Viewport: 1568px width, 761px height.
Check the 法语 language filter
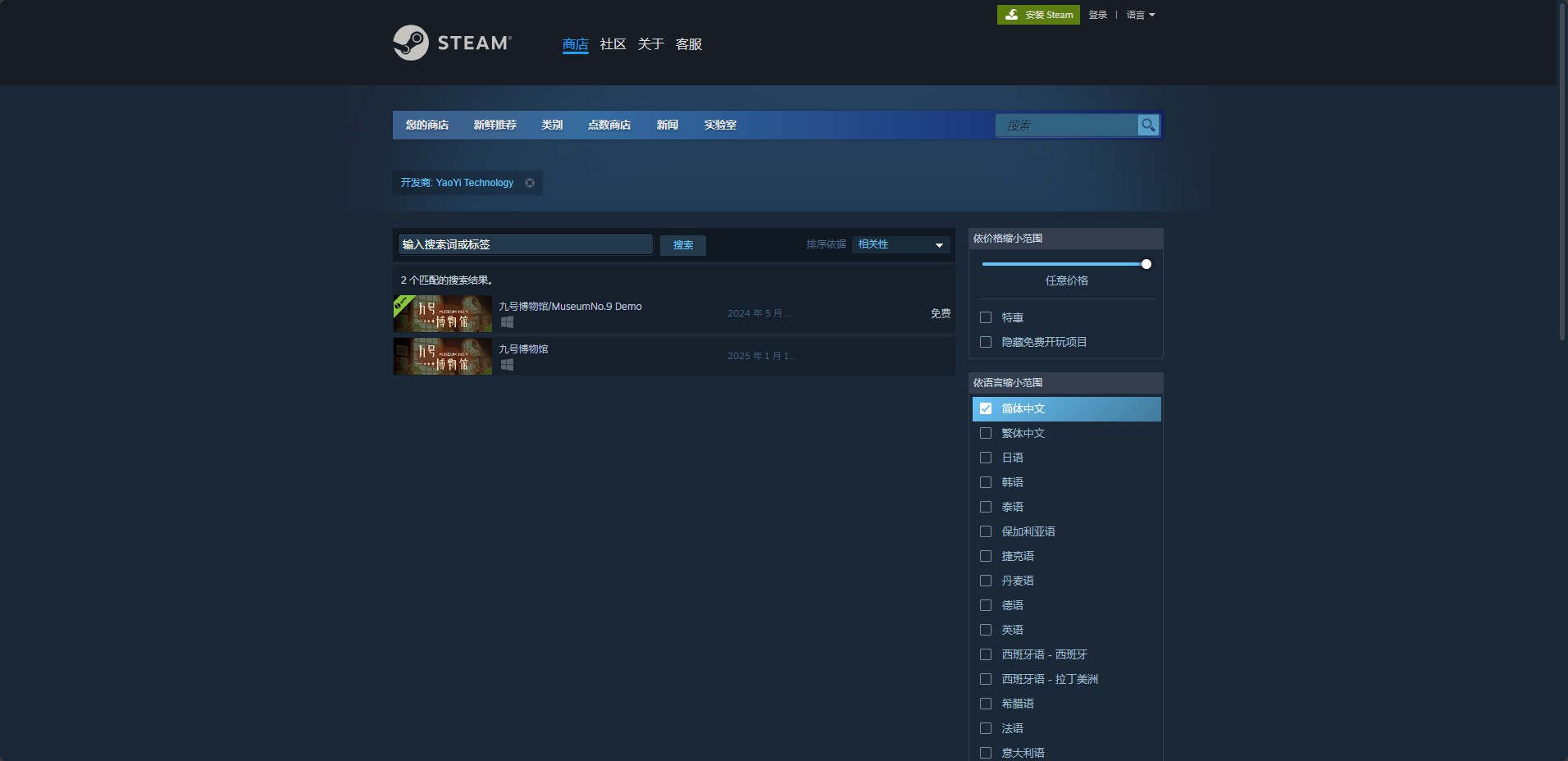986,728
